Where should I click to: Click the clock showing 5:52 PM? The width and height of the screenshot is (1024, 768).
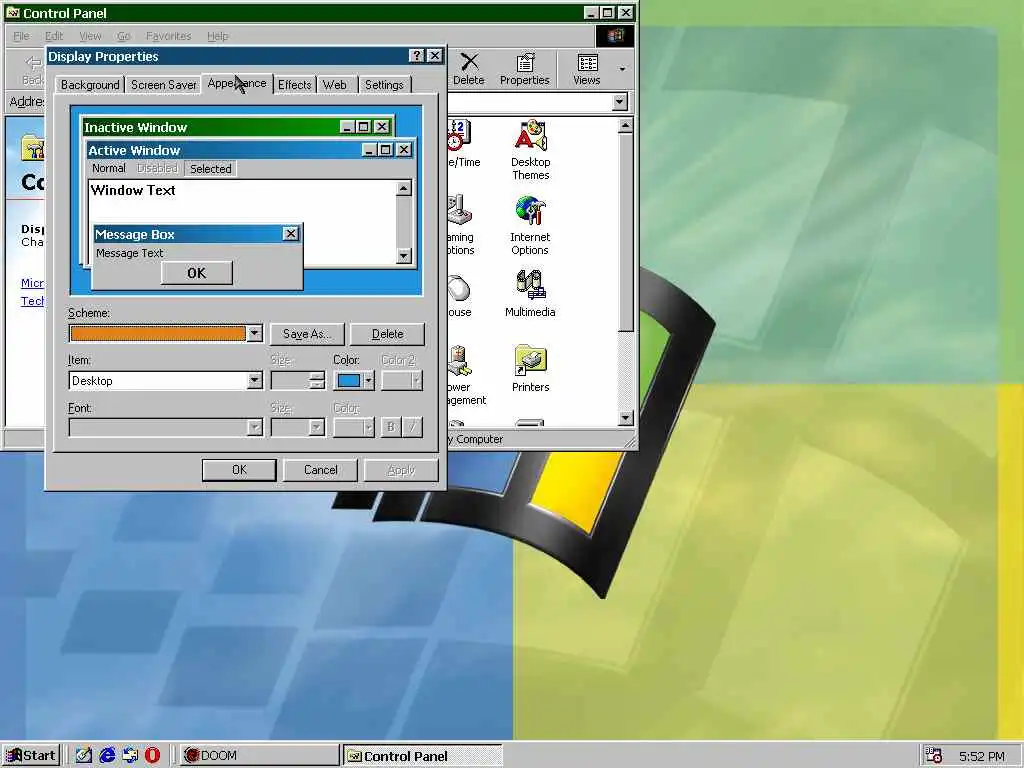pos(982,756)
